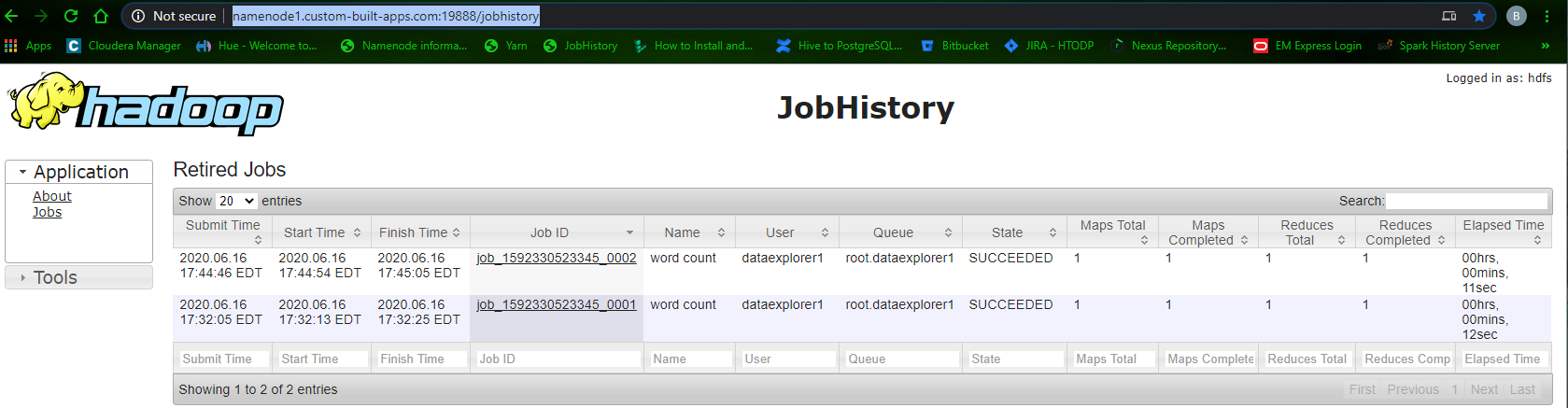Click the browser address bar URL
The width and height of the screenshot is (1568, 408).
pyautogui.click(x=386, y=16)
